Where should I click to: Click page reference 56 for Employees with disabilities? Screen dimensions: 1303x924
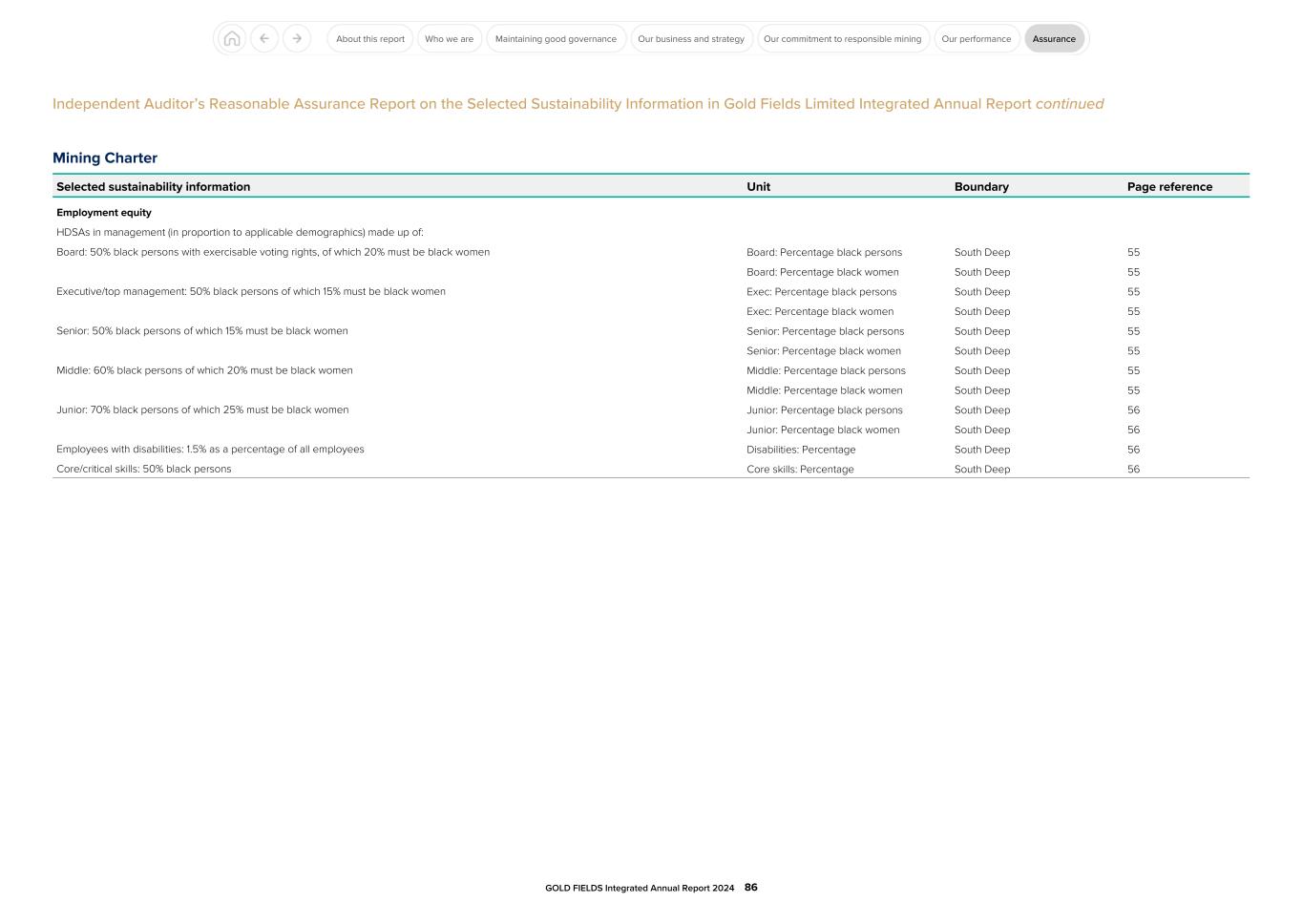(x=1133, y=449)
